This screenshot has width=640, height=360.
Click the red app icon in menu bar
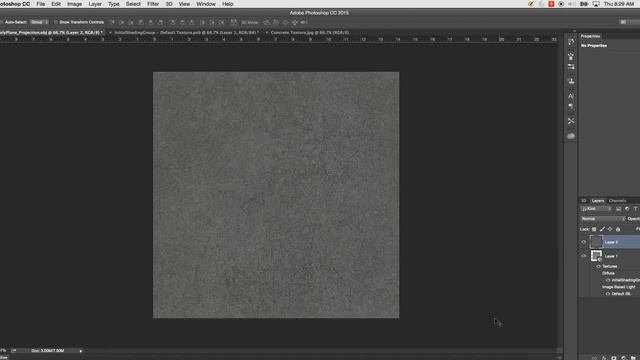551,4
